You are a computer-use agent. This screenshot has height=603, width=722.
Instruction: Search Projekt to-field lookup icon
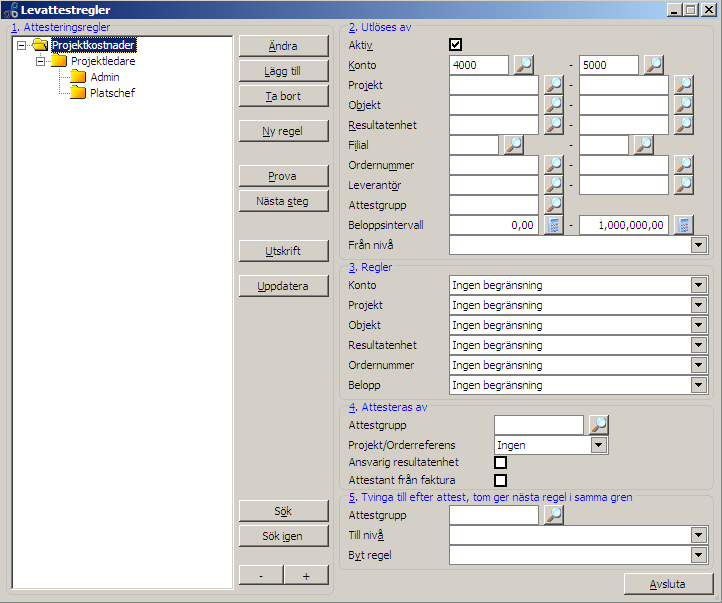tap(684, 85)
